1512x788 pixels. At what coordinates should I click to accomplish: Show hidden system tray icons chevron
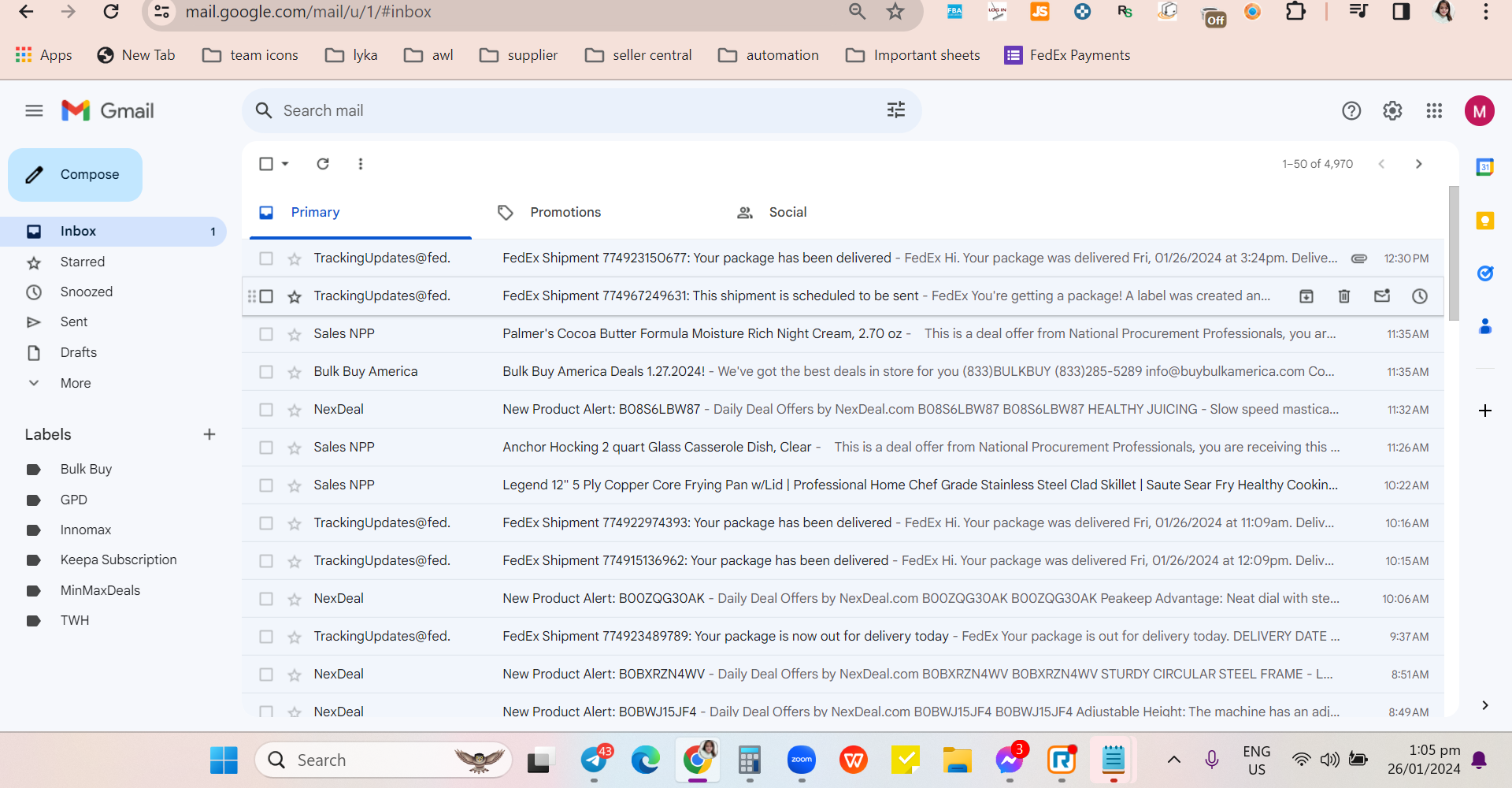point(1173,760)
